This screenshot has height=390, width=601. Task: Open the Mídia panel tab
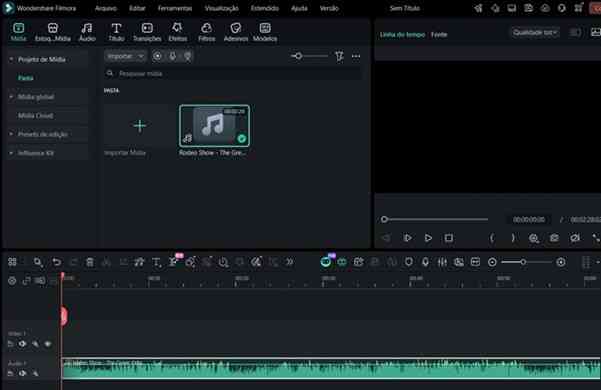(18, 32)
